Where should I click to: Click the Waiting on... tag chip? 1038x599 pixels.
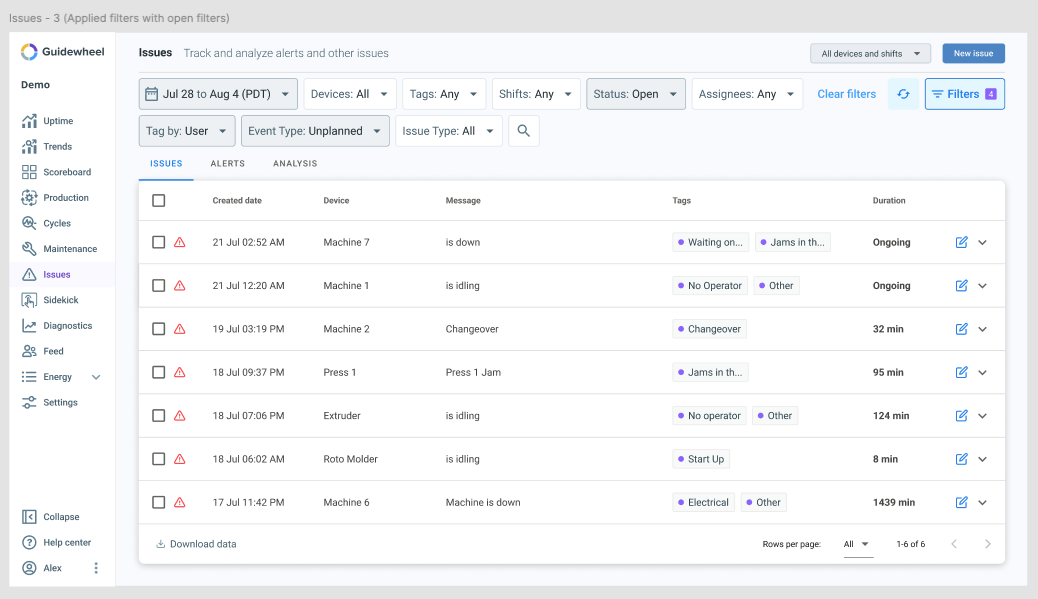point(710,242)
